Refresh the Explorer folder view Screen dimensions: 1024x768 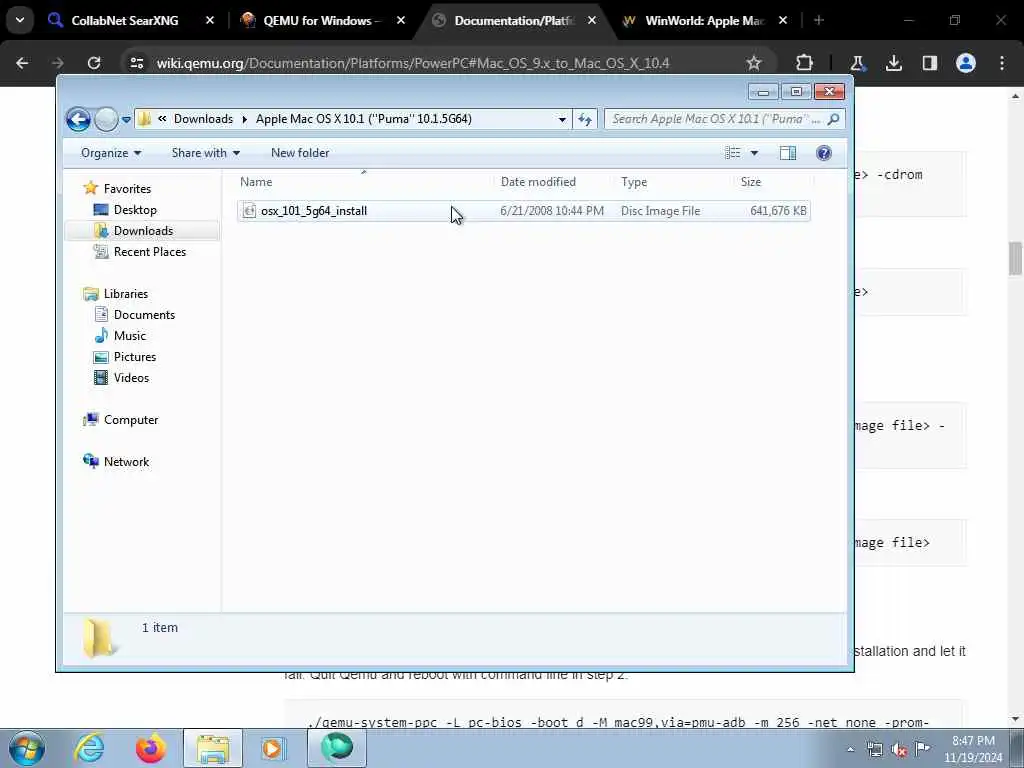(x=584, y=120)
